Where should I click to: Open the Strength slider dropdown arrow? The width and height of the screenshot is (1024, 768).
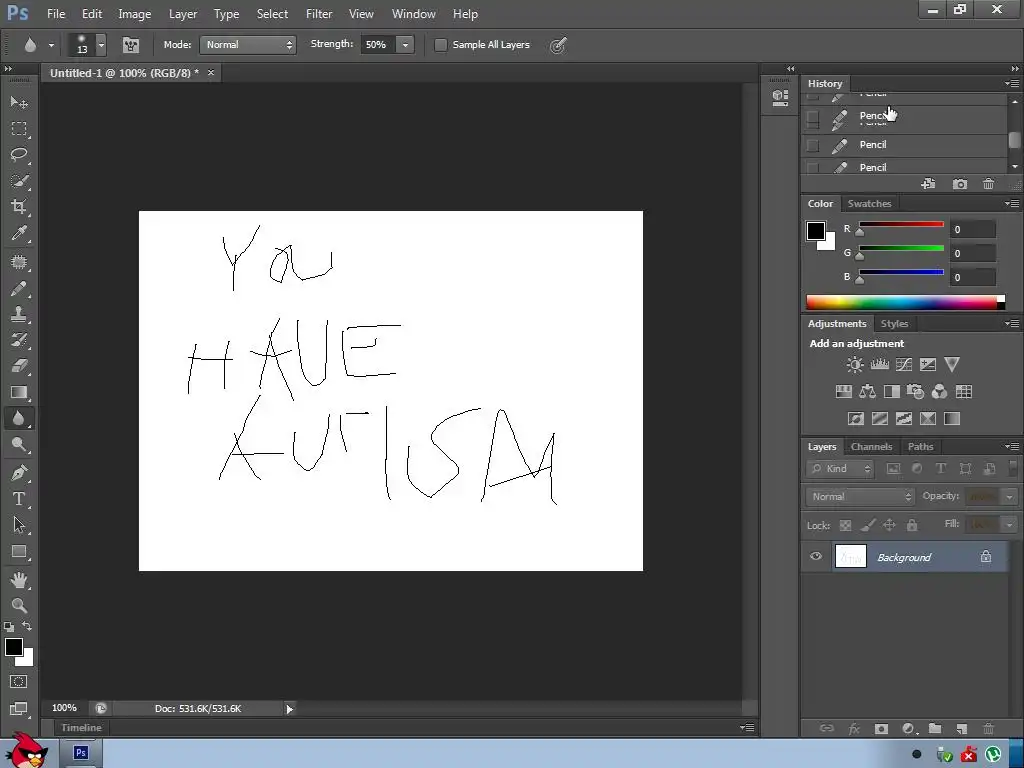coord(405,45)
